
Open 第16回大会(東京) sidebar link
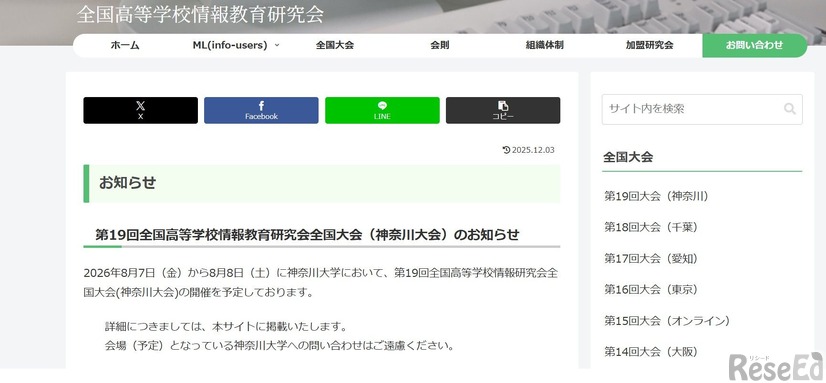coord(651,289)
